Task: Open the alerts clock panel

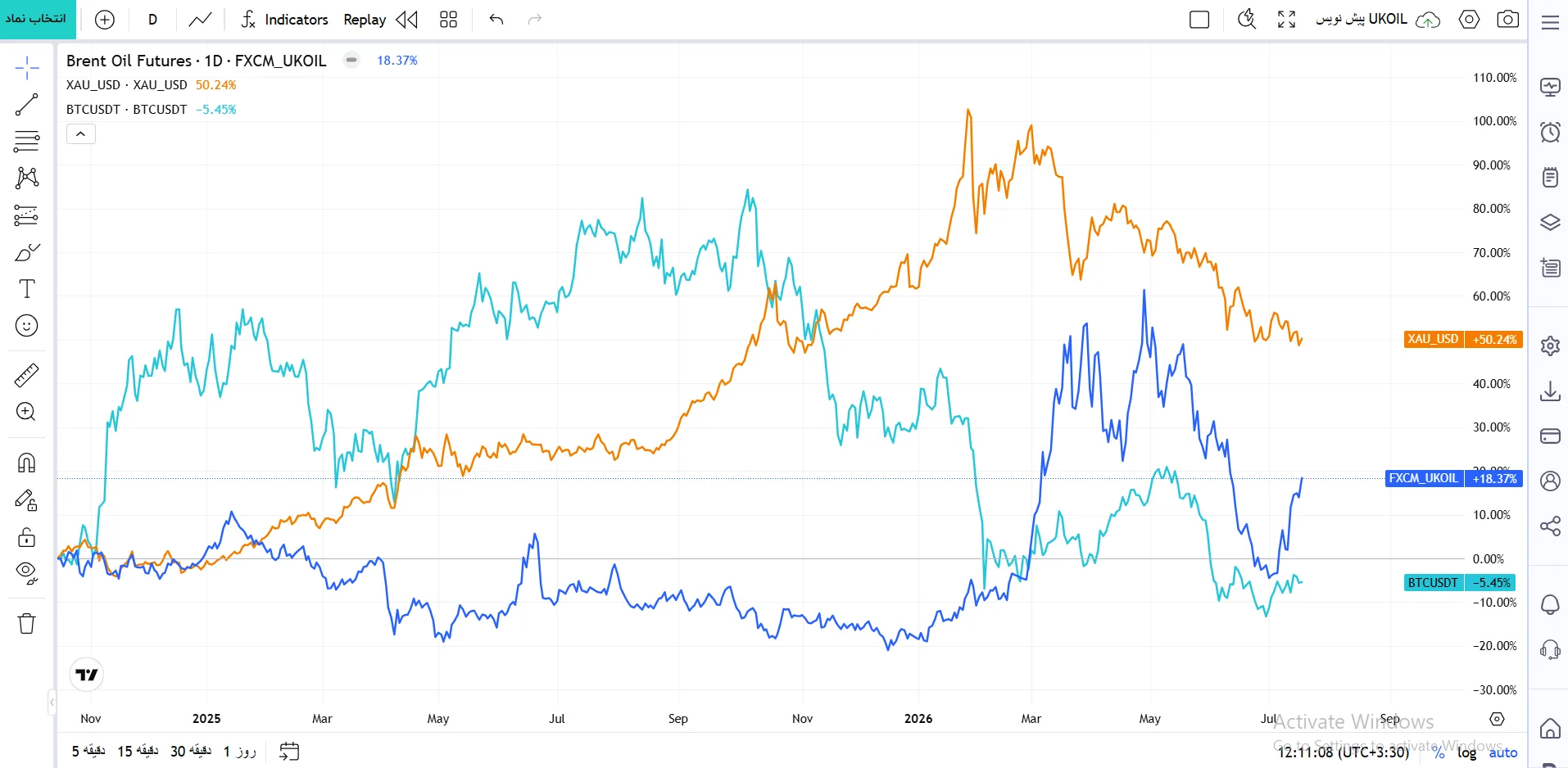Action: click(x=1550, y=132)
